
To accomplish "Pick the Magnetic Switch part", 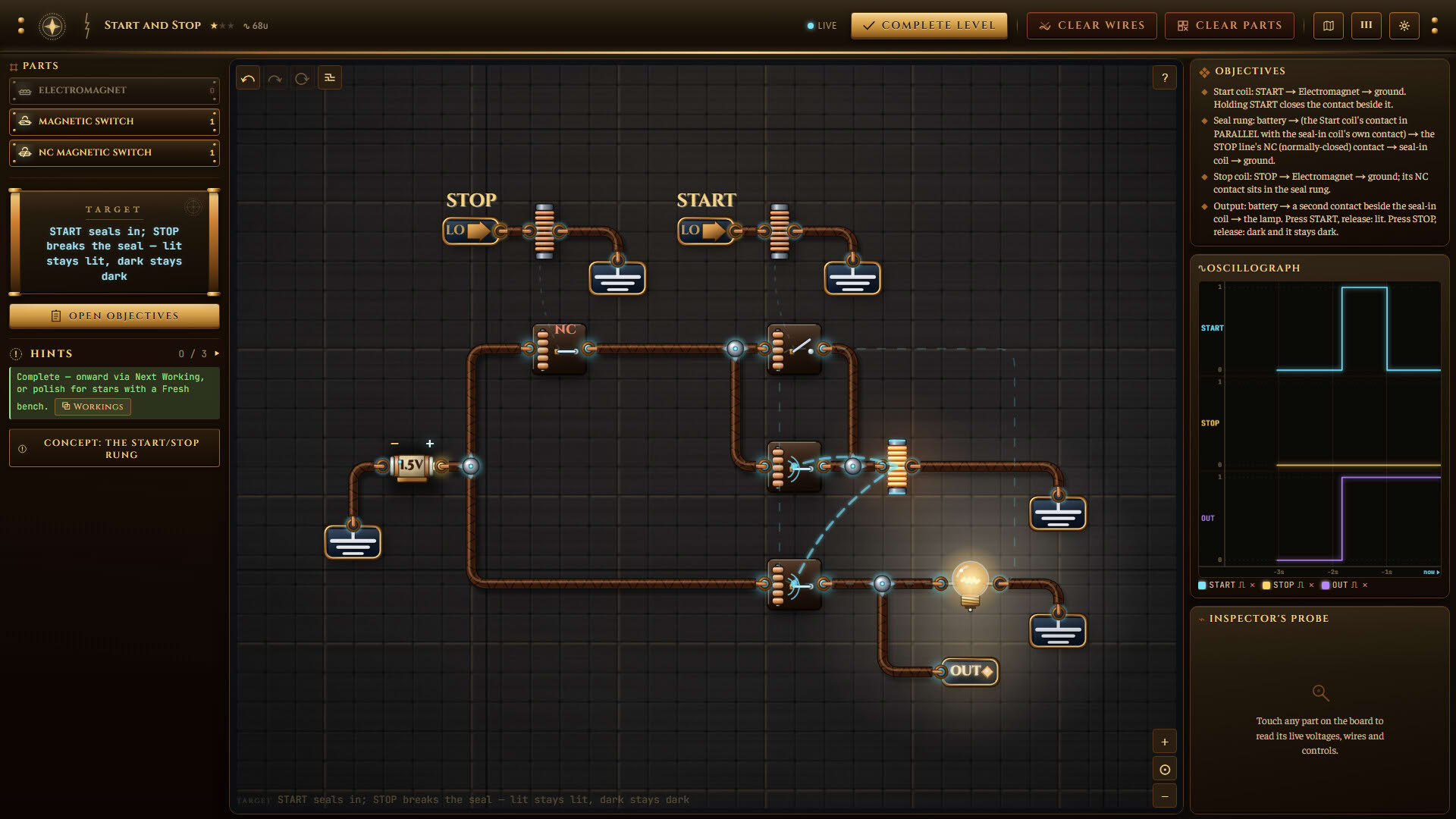I will click(115, 122).
